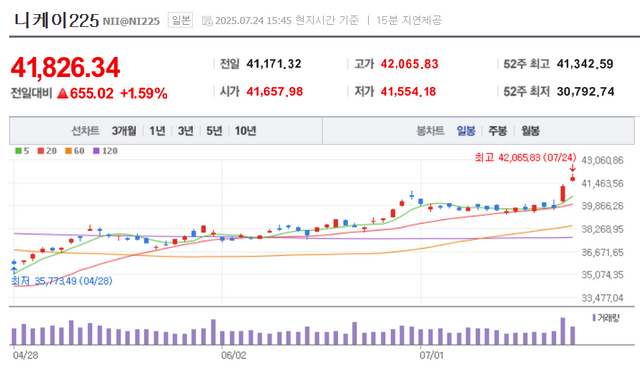Click the current price 41,826.34
This screenshot has width=640, height=370.
click(x=66, y=68)
